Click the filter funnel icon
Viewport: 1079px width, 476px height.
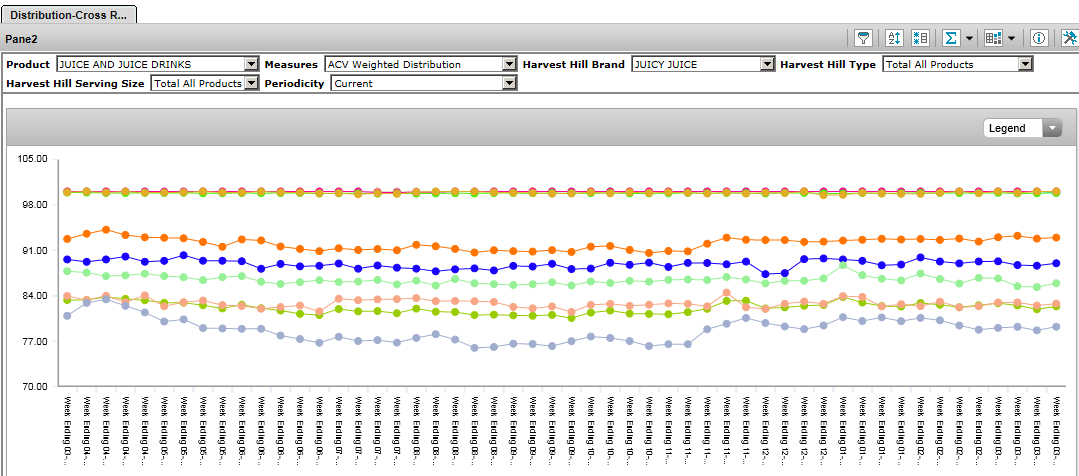point(863,38)
